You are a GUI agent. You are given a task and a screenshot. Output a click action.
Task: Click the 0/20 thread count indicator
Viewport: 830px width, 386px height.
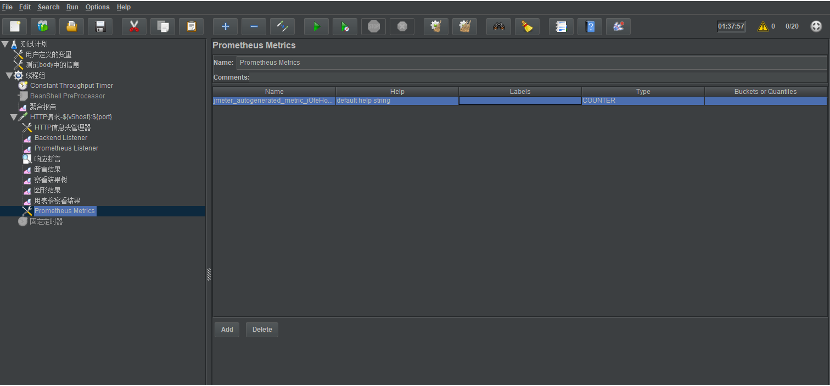tap(792, 26)
